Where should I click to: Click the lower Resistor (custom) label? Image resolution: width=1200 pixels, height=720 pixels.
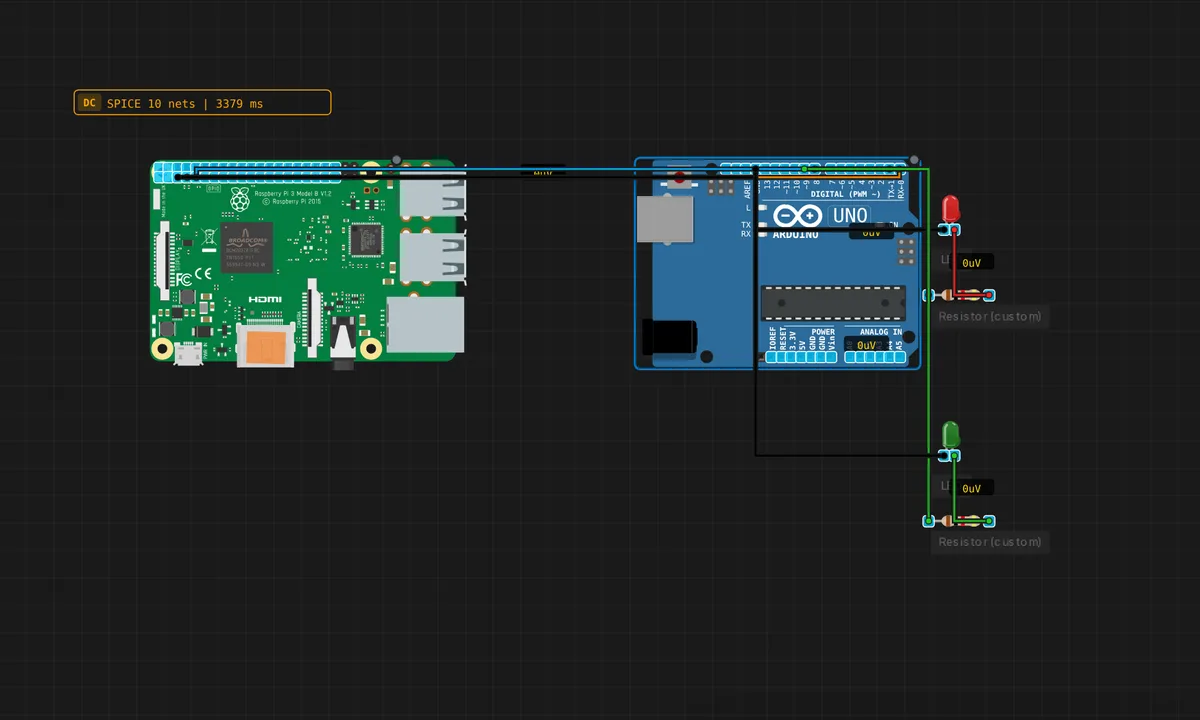[x=990, y=542]
